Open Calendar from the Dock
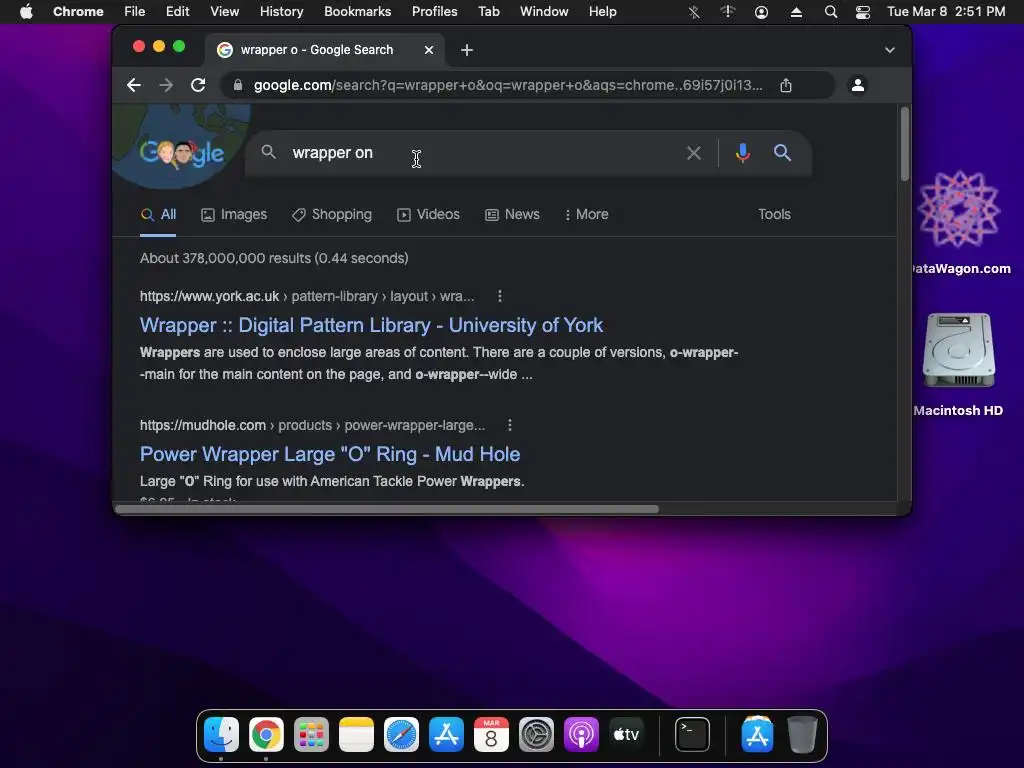The height and width of the screenshot is (768, 1024). point(491,735)
